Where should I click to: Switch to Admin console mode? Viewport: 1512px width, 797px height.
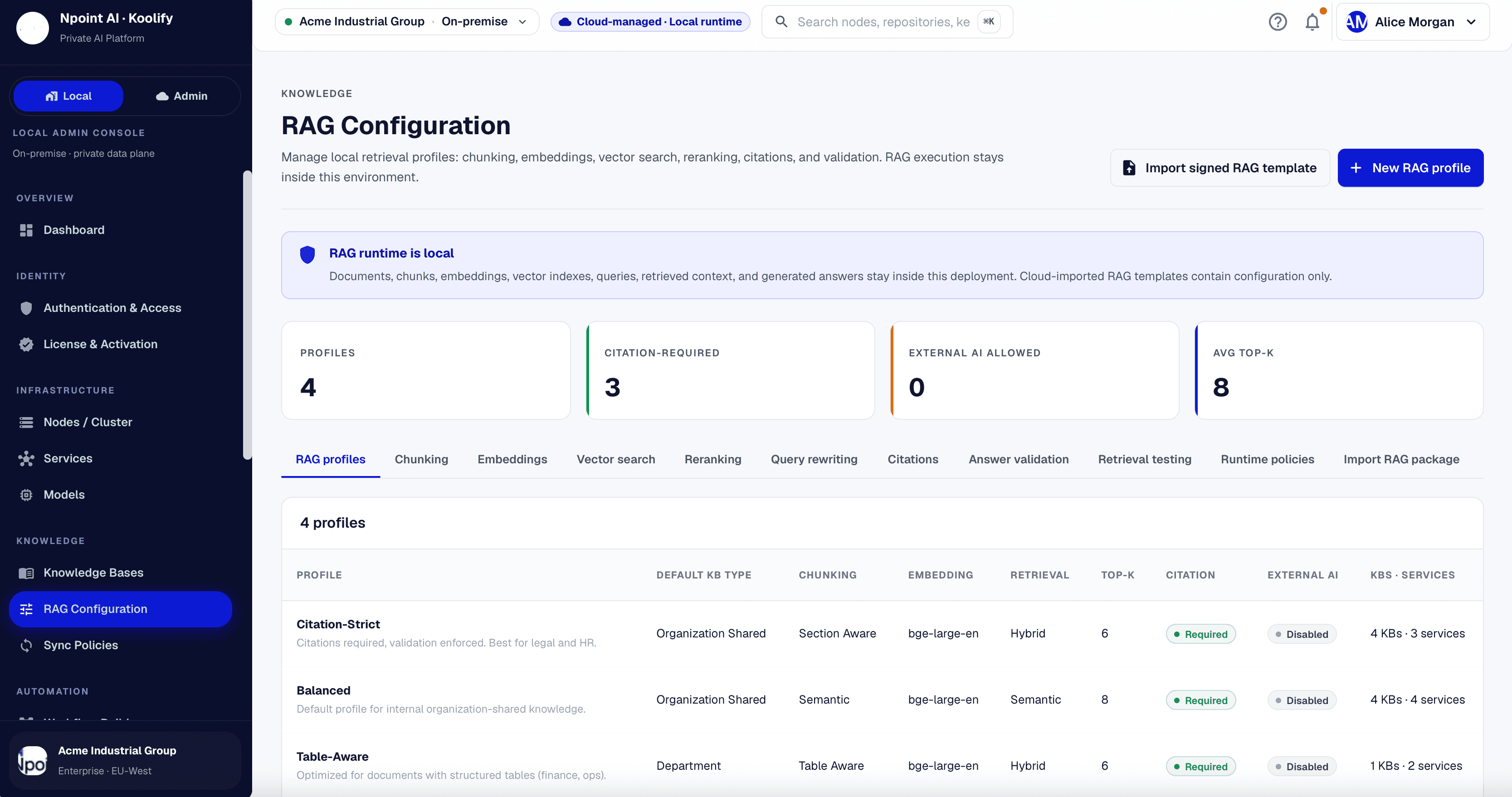tap(181, 96)
